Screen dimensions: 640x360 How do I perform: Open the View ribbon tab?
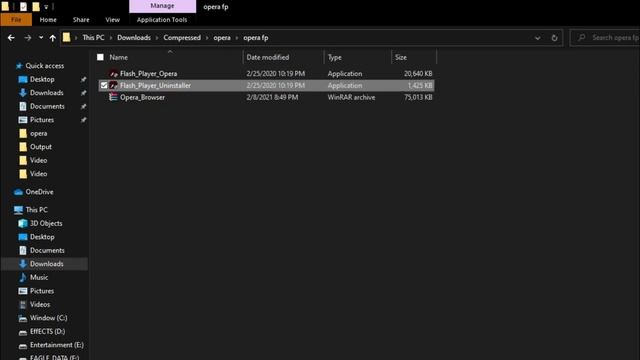click(x=113, y=20)
